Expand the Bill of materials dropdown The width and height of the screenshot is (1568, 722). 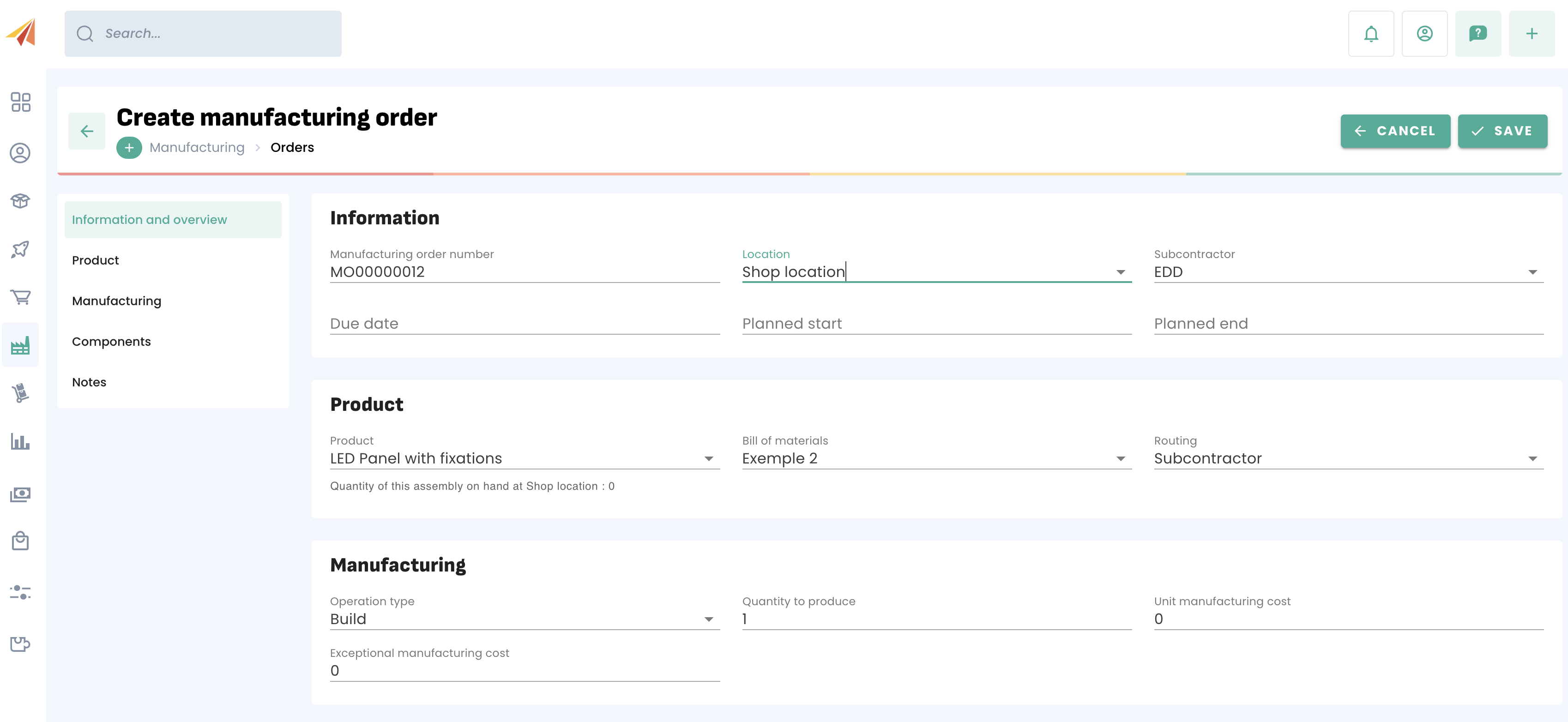(x=1120, y=458)
